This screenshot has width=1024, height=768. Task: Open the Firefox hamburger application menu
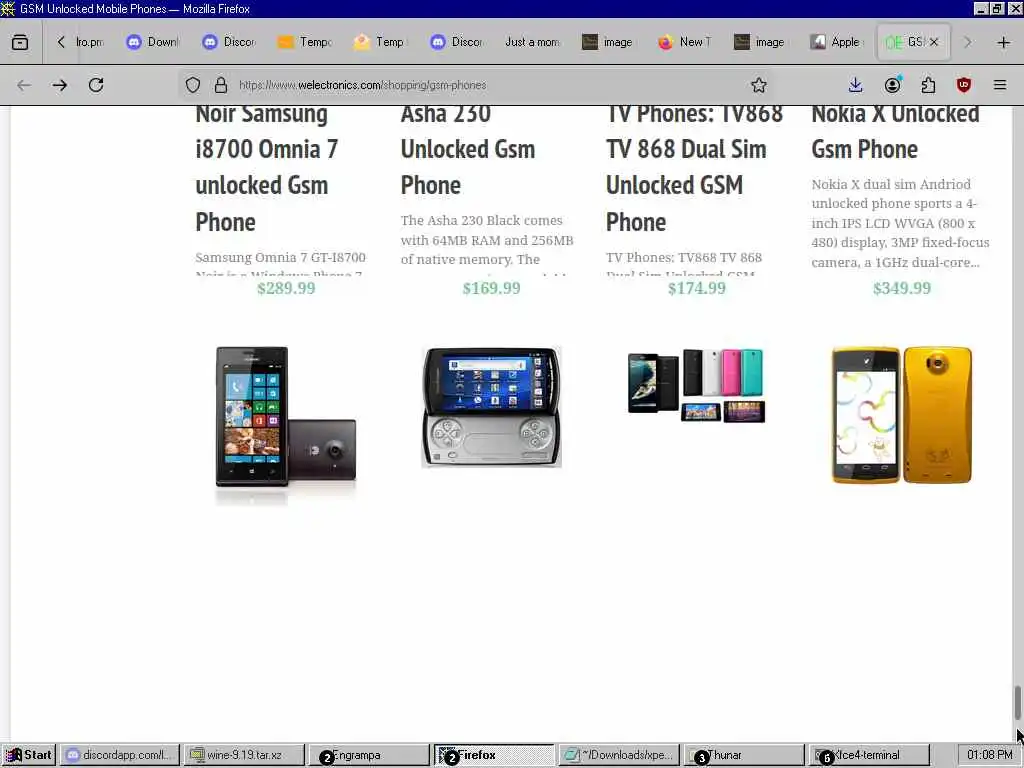(x=1000, y=85)
